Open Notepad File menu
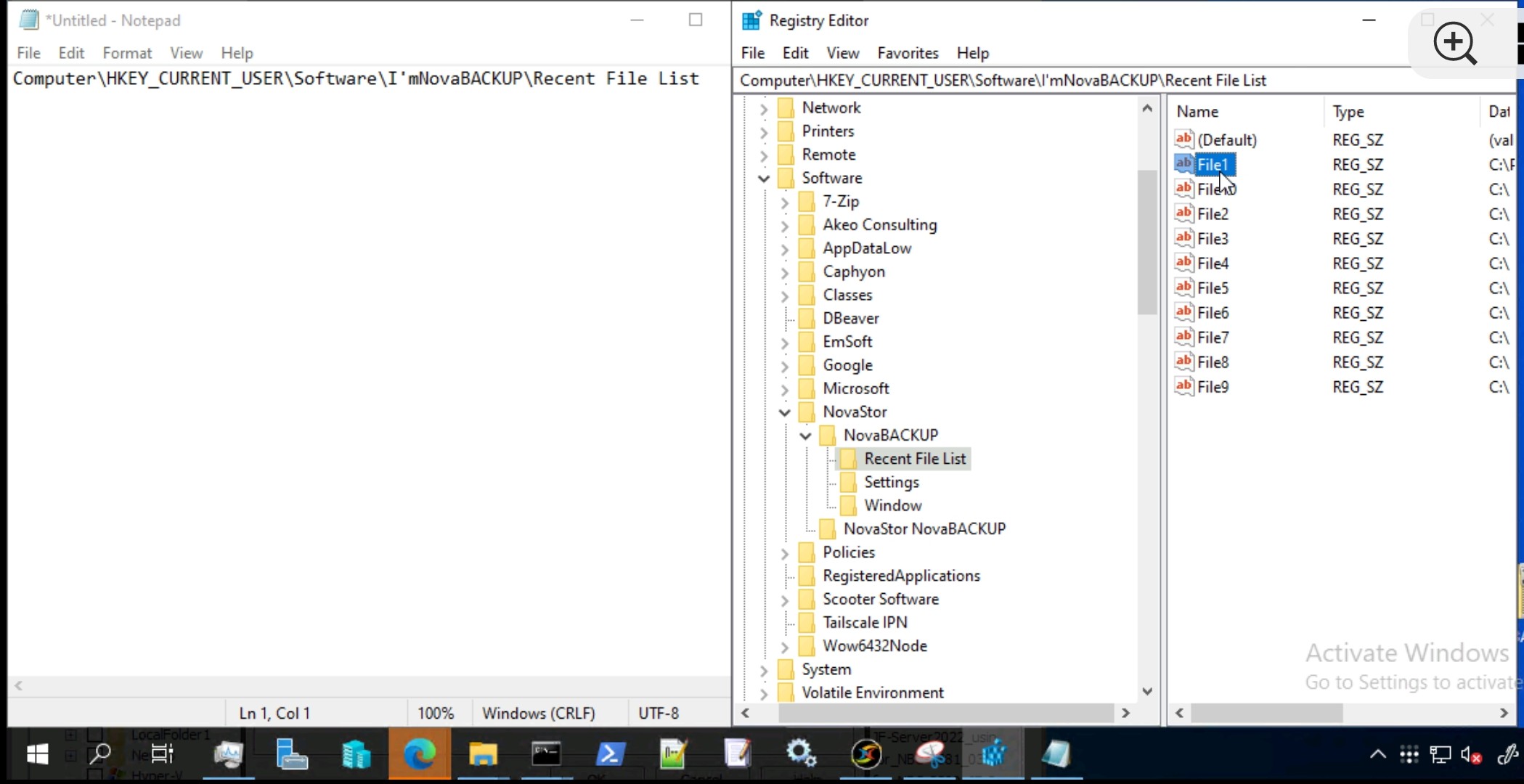This screenshot has height=784, width=1524. click(x=29, y=53)
